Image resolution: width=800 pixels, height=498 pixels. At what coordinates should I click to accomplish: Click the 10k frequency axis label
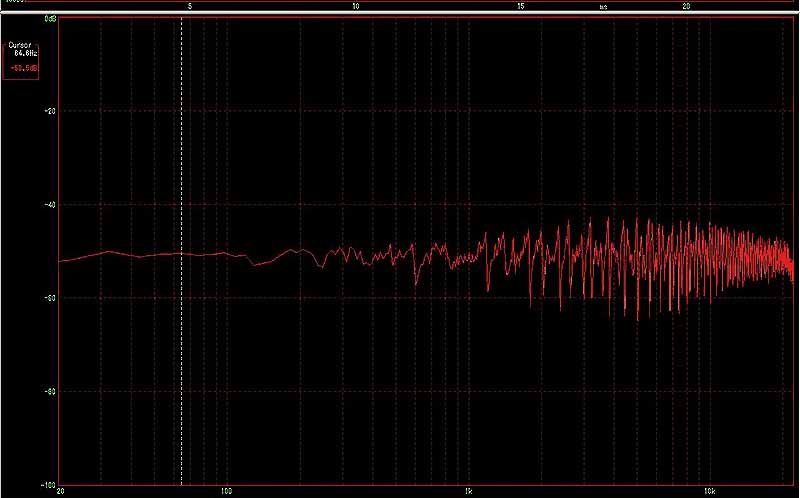pos(709,491)
